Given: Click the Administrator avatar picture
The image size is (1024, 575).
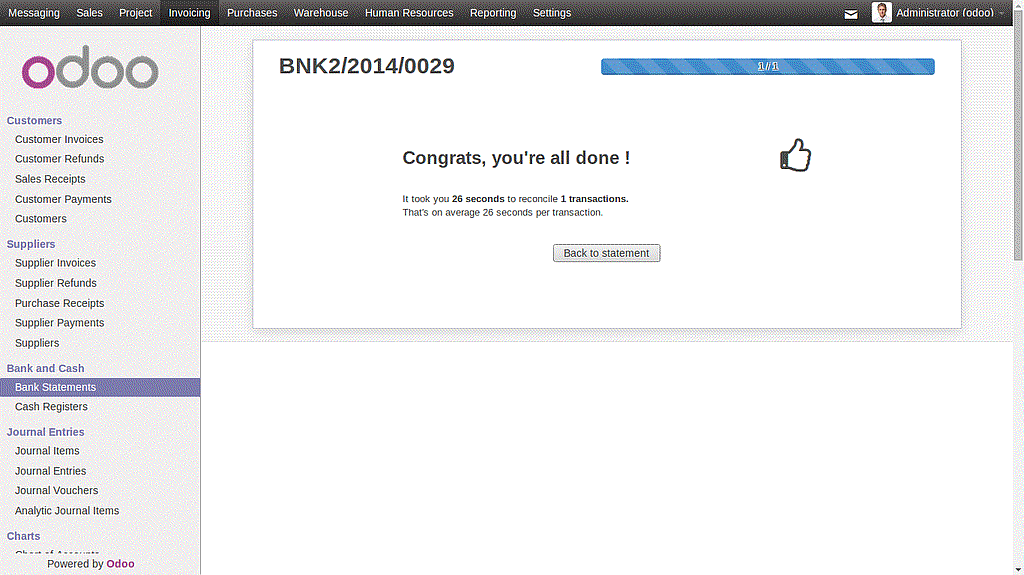Looking at the screenshot, I should point(881,13).
